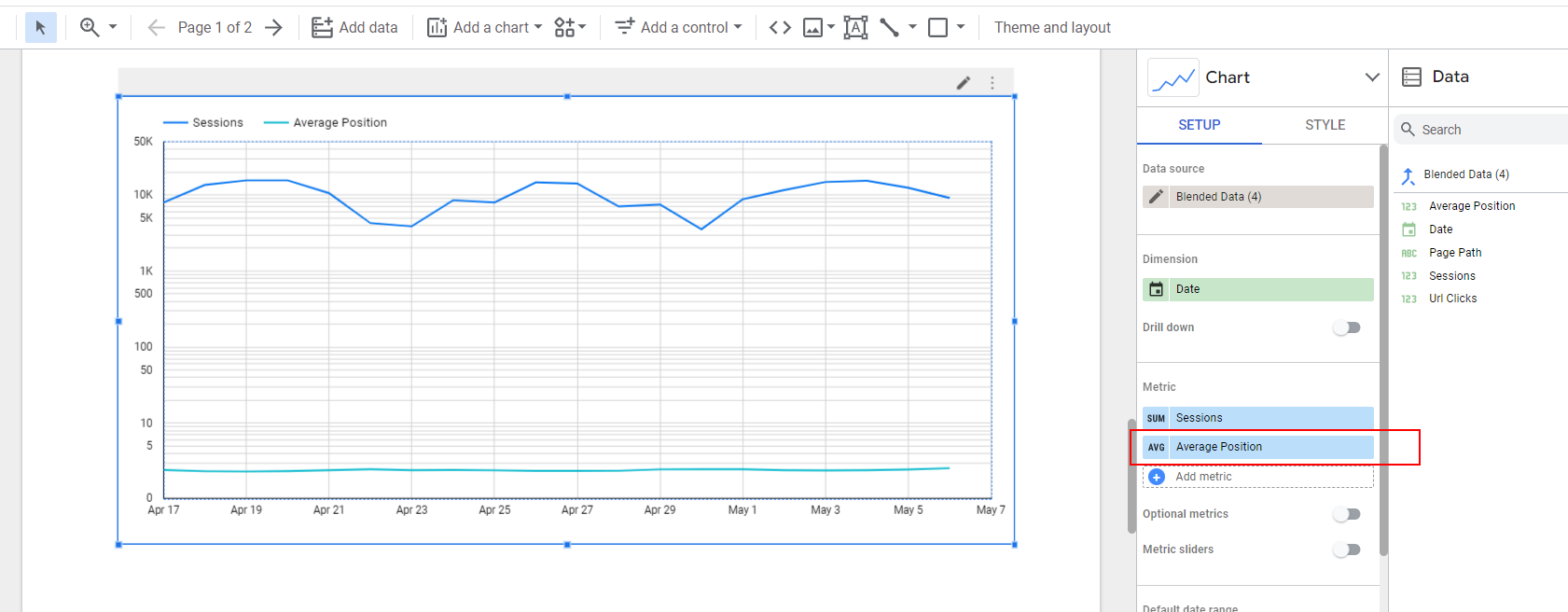Click the Search field in Data panel
Screen dimensions: 1568x612
coord(1481,130)
